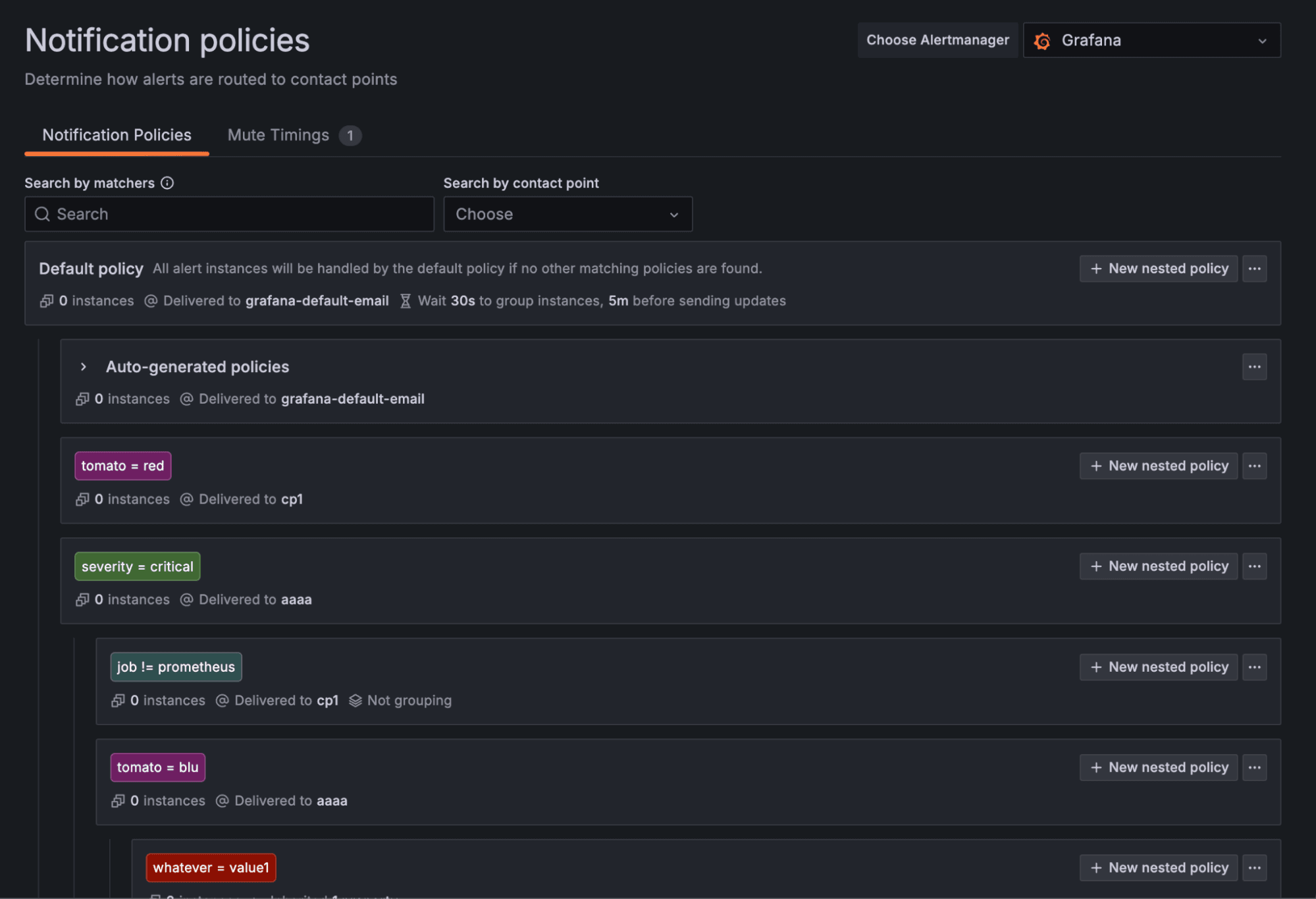This screenshot has height=899, width=1316.
Task: Open the Default policy ellipsis menu
Action: 1254,268
